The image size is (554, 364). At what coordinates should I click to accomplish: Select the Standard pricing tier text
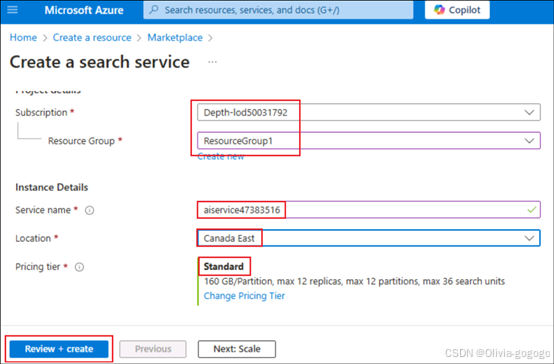tap(224, 266)
